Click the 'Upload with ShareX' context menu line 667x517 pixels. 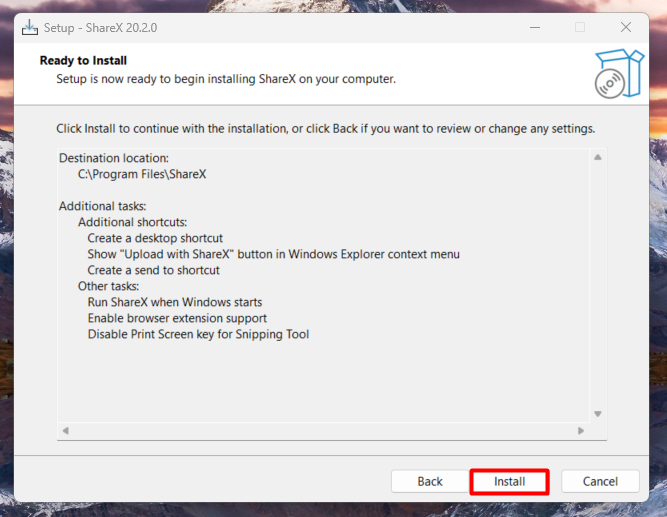click(x=274, y=254)
